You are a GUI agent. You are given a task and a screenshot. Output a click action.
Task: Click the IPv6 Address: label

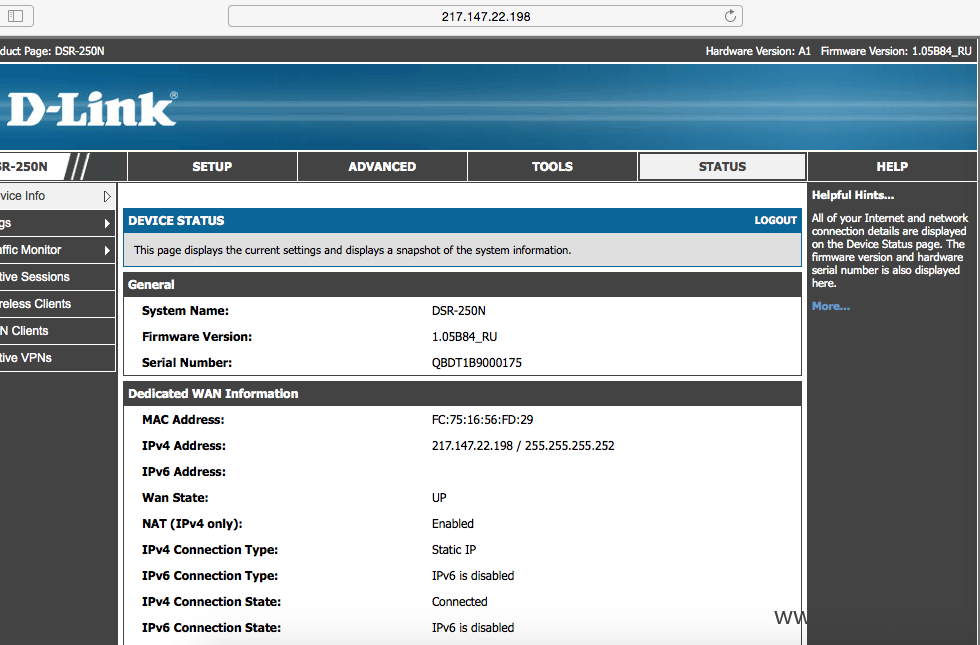point(184,472)
